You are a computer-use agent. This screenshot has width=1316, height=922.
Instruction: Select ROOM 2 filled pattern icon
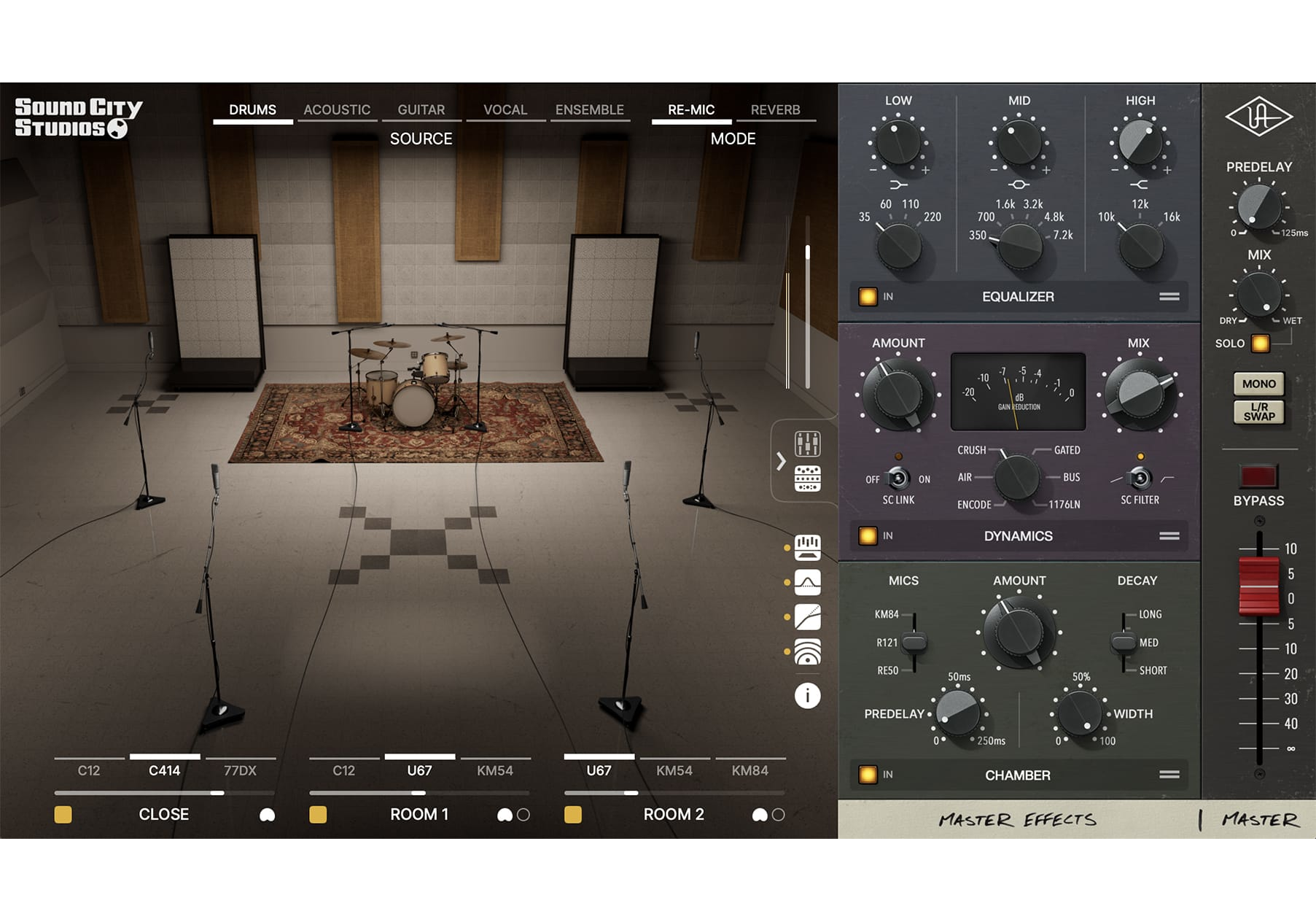click(760, 815)
